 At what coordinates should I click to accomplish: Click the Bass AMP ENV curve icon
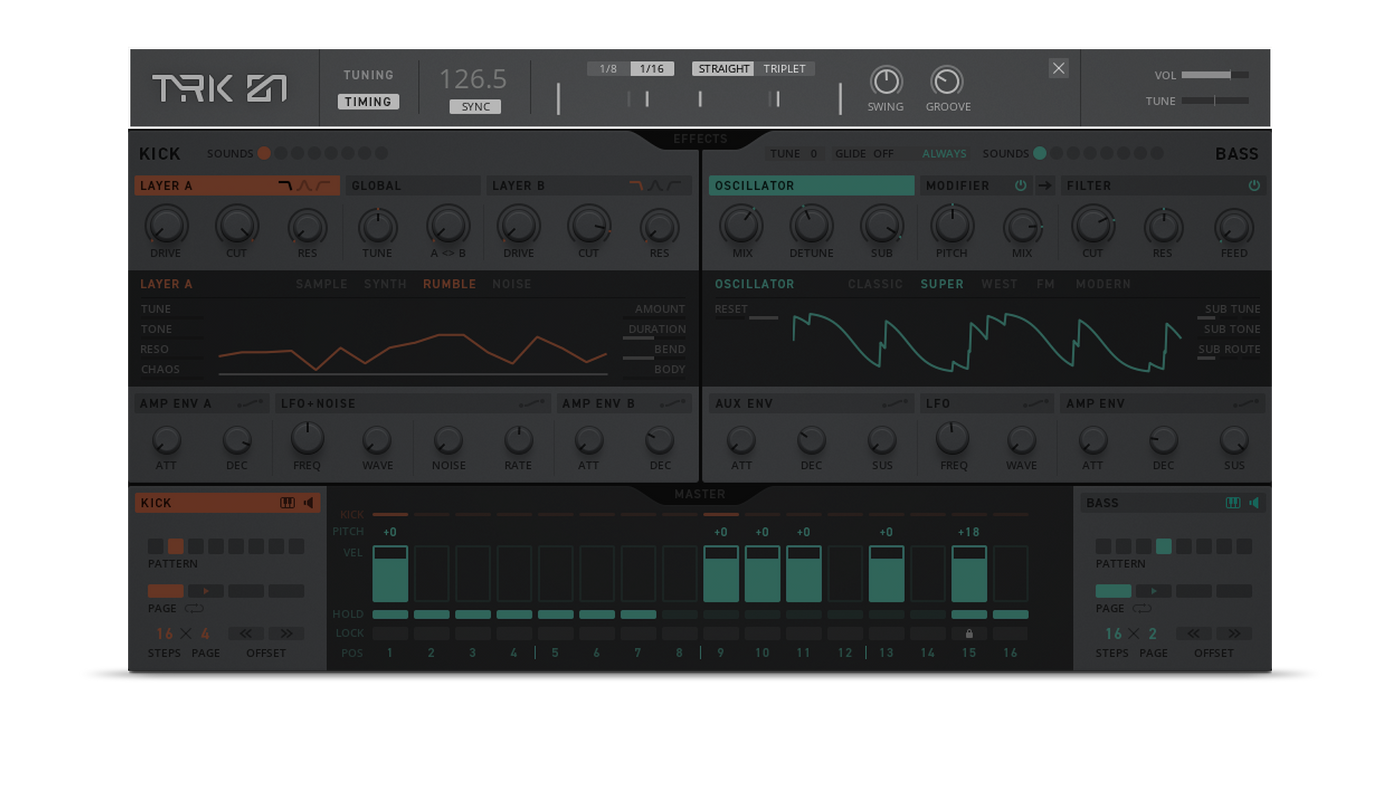click(x=1247, y=404)
